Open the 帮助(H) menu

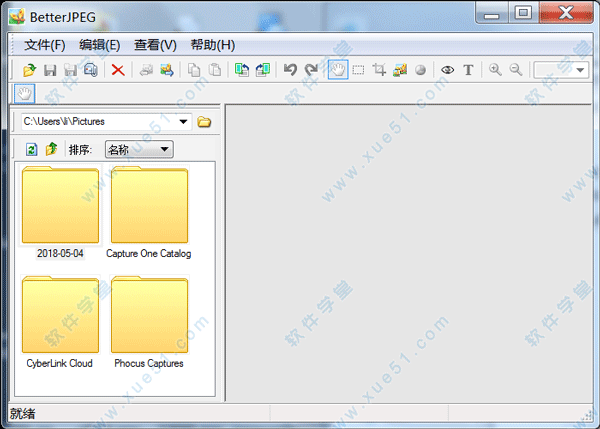point(213,45)
